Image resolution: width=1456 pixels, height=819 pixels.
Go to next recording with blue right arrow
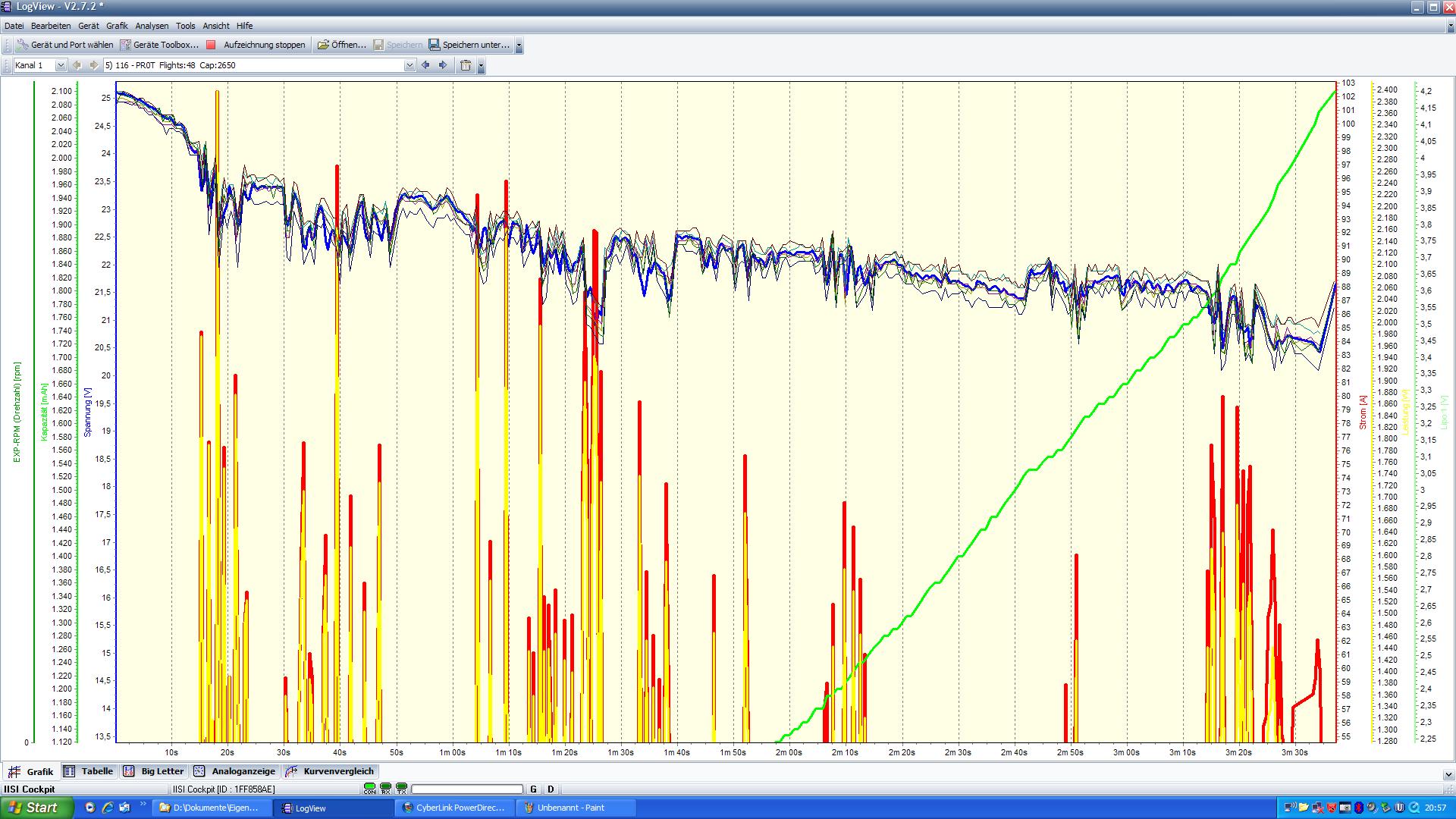443,65
